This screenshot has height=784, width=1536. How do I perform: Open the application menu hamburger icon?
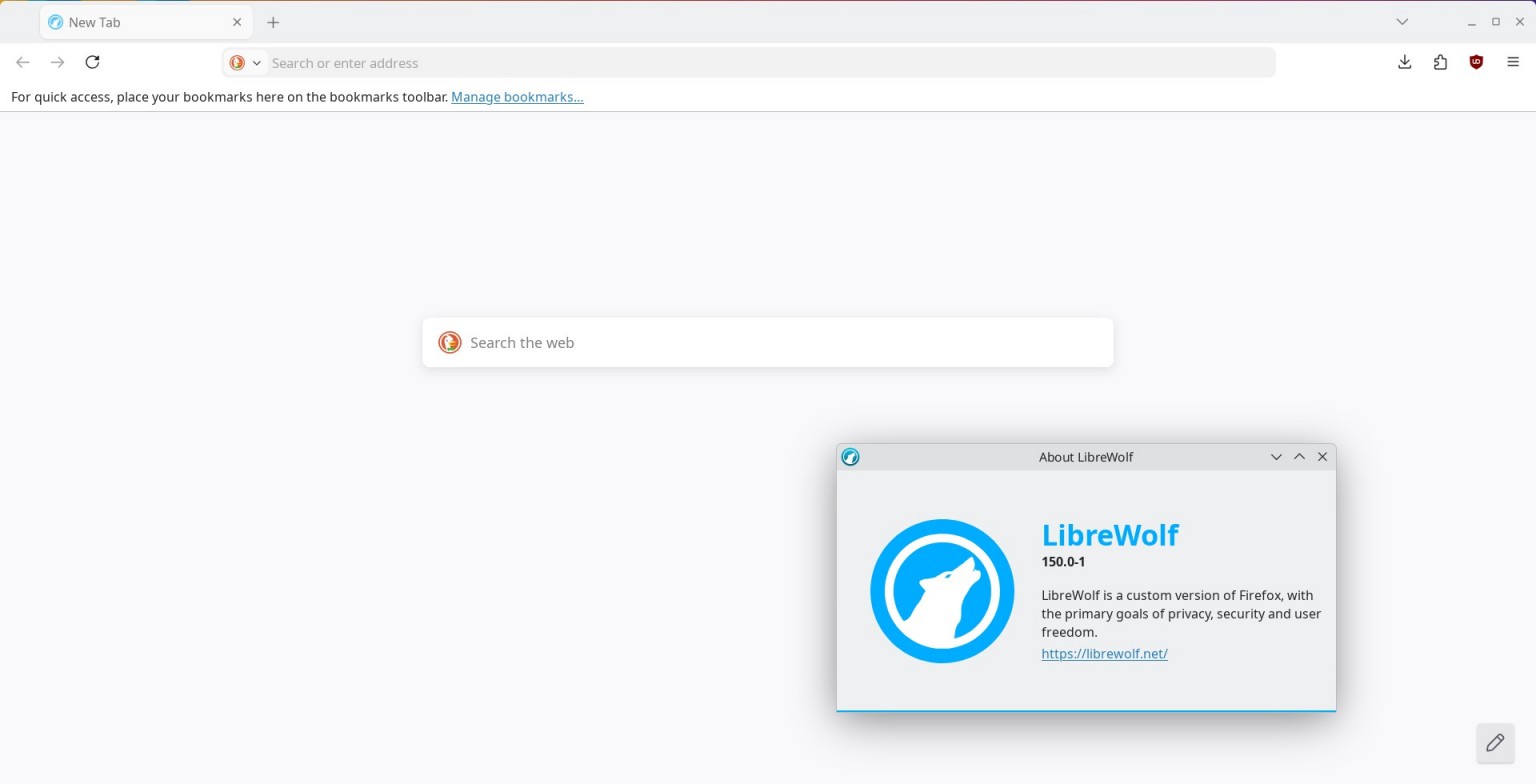tap(1513, 62)
